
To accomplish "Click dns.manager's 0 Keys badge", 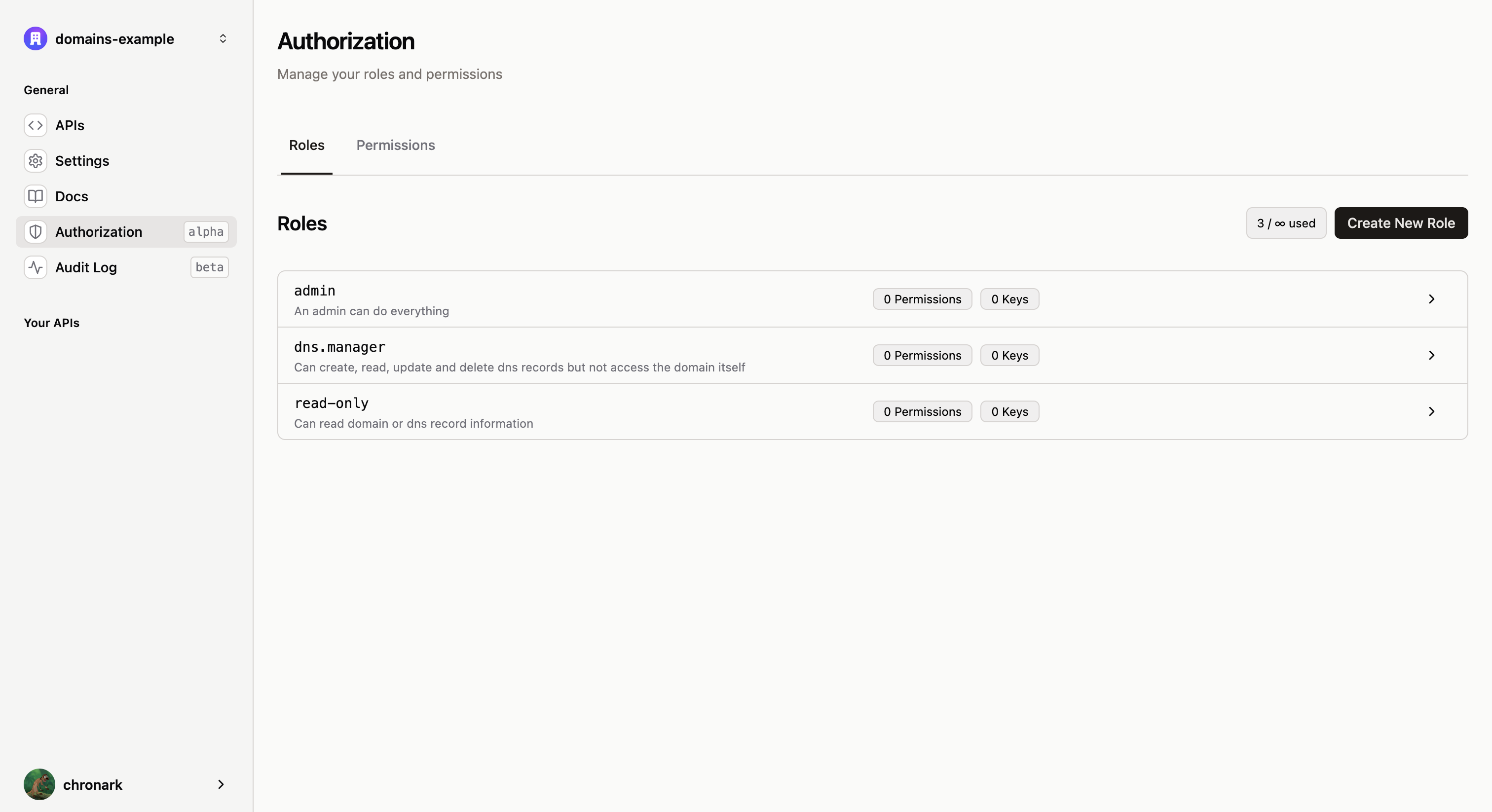I will point(1009,356).
